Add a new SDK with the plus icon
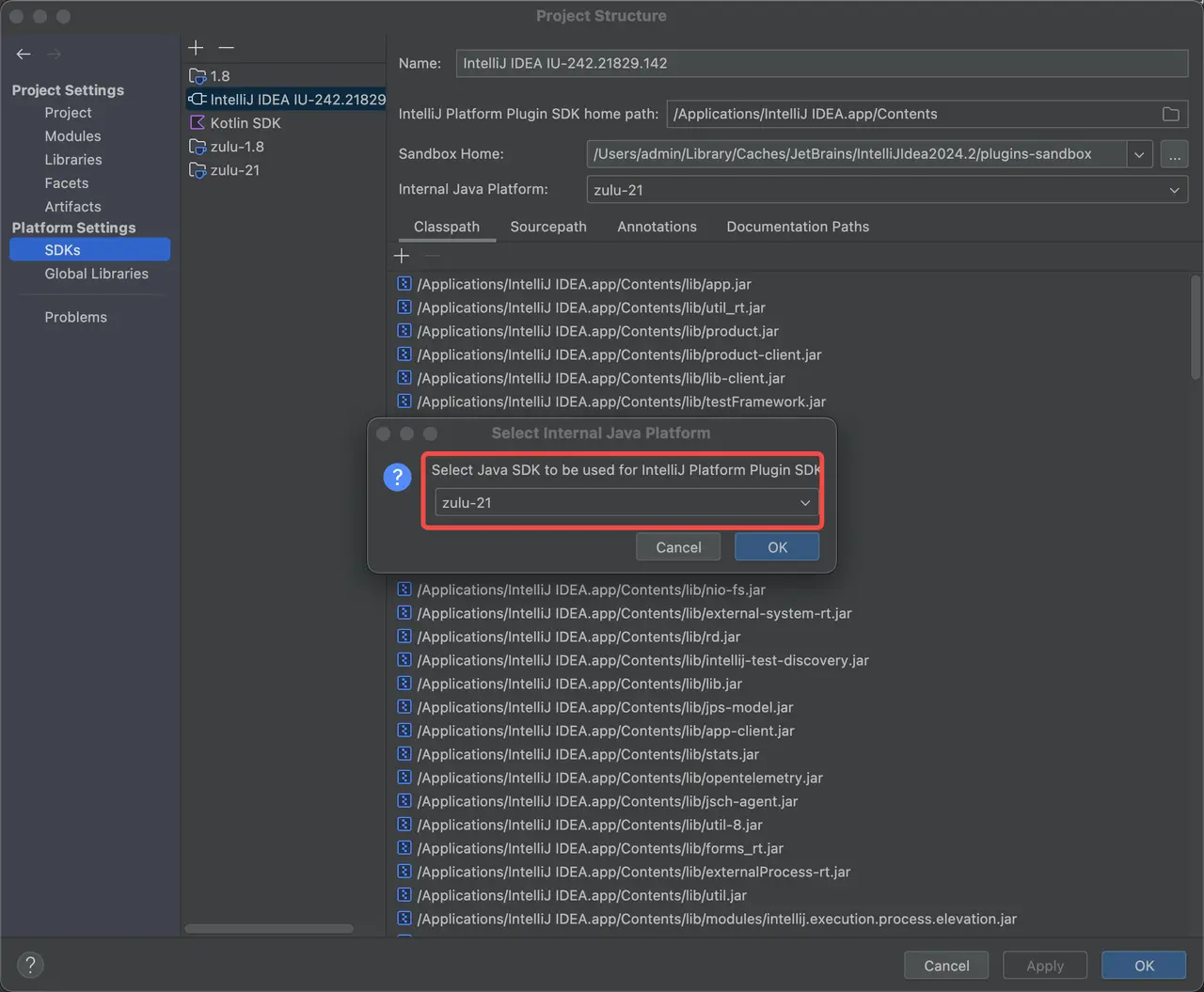1204x992 pixels. (196, 47)
